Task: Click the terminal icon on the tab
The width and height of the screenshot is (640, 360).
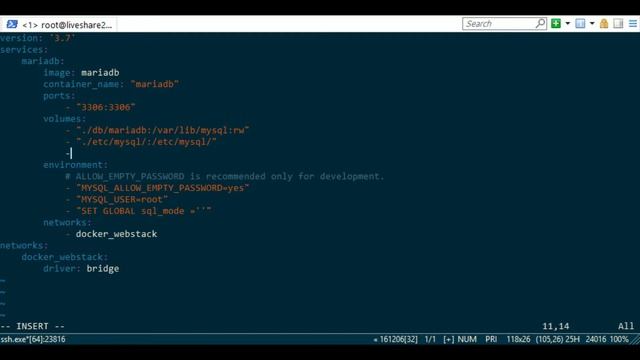Action: (12, 24)
